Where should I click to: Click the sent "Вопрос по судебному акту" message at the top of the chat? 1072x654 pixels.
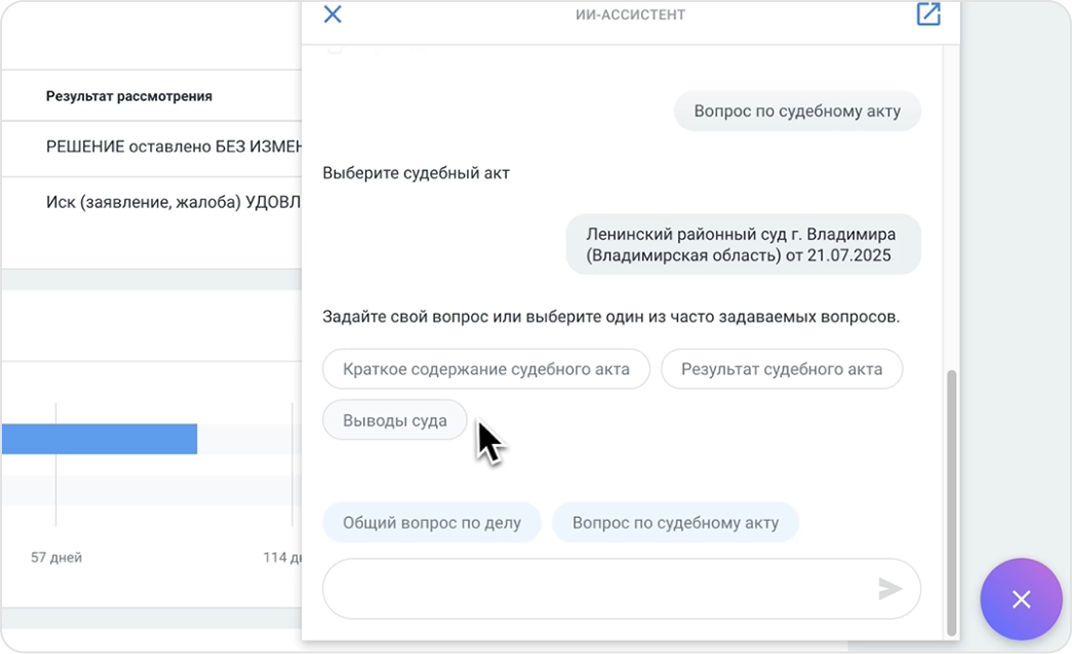pyautogui.click(x=796, y=111)
